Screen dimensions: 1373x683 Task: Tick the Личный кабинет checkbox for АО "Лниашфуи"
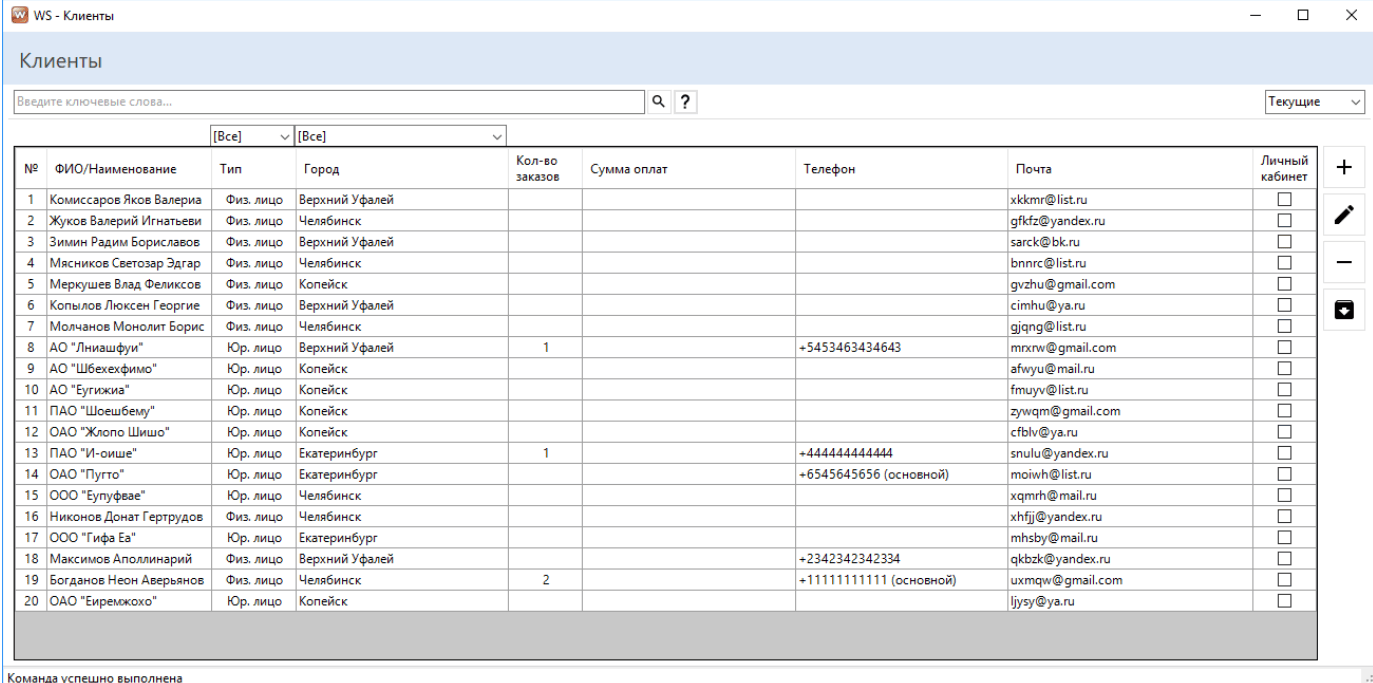(1284, 348)
